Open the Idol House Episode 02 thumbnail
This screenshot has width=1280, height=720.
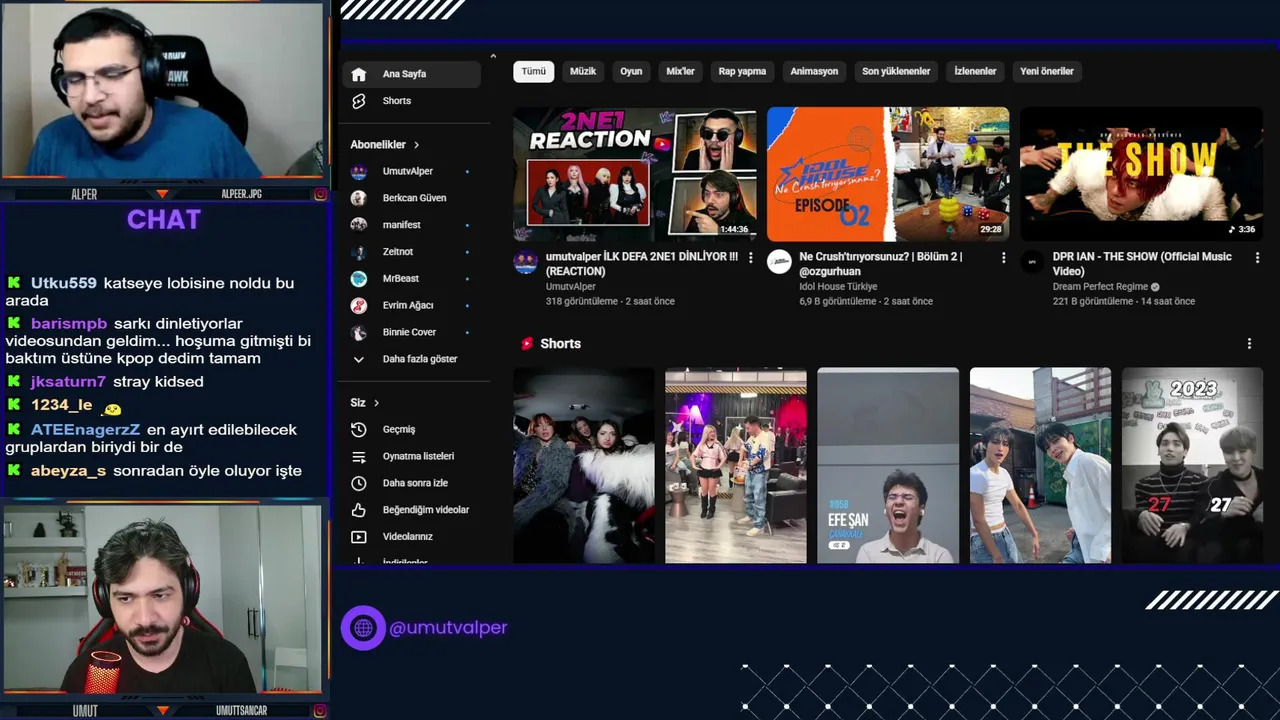coord(888,174)
